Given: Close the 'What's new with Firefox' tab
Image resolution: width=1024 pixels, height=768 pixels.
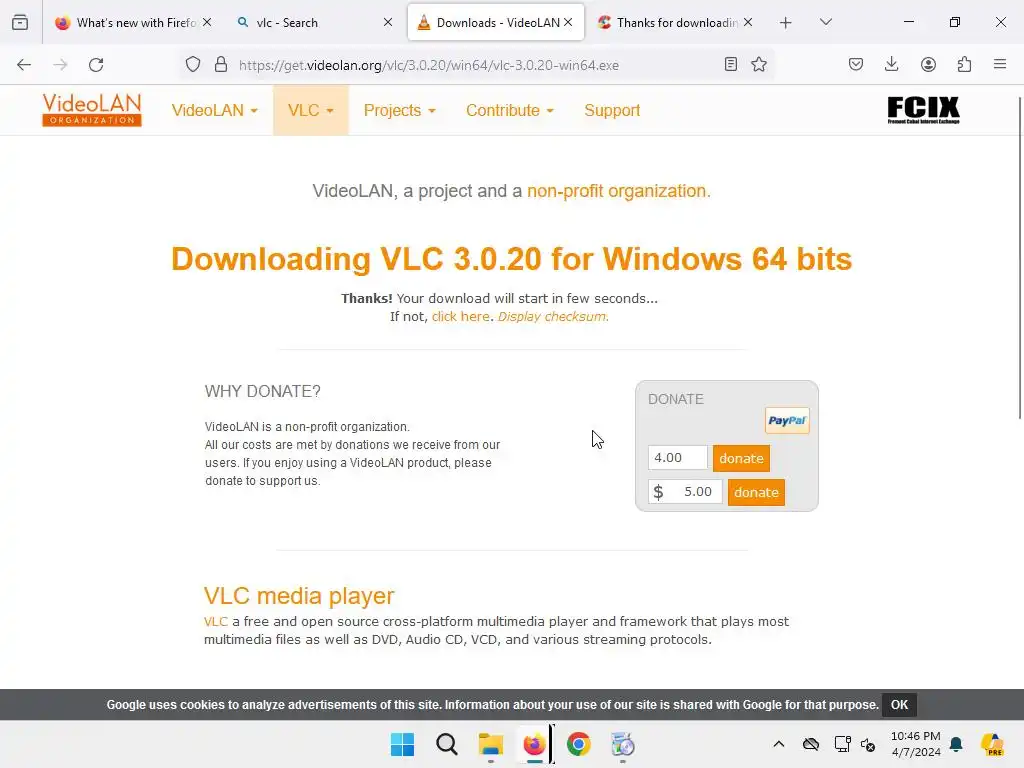Looking at the screenshot, I should point(207,22).
